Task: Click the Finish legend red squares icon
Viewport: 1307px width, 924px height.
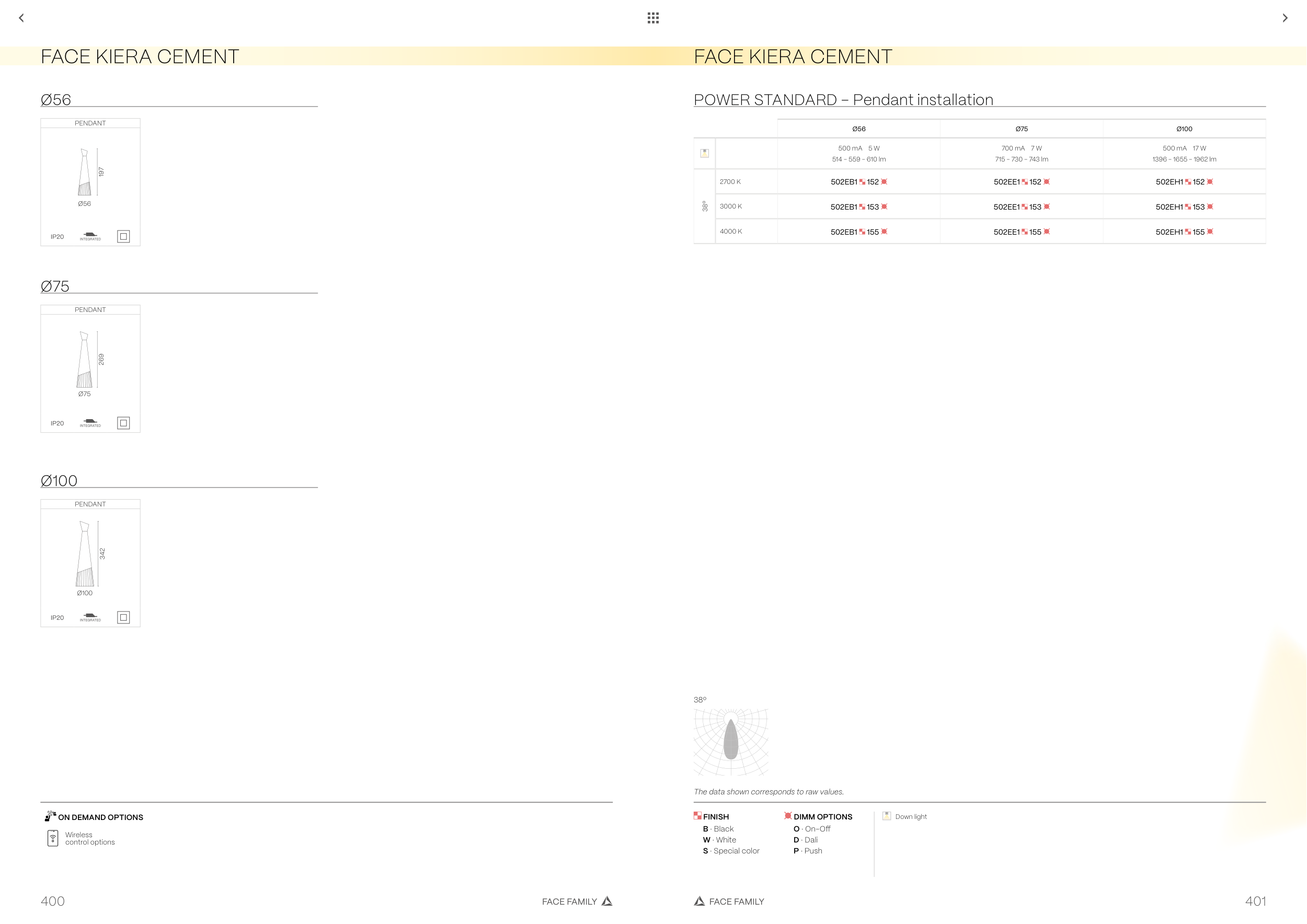Action: point(697,815)
